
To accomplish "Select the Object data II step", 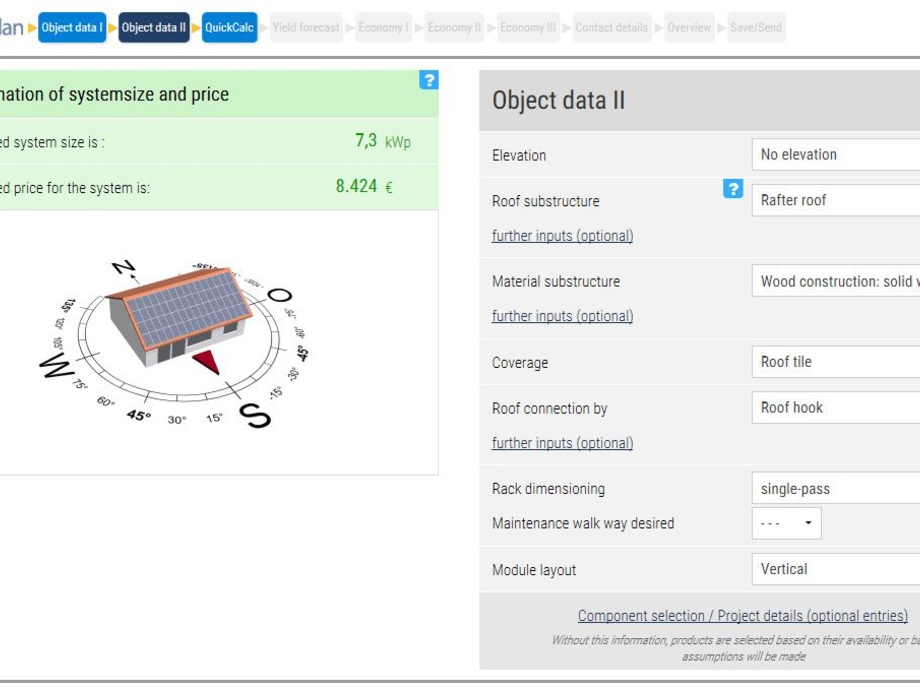I will pyautogui.click(x=153, y=27).
